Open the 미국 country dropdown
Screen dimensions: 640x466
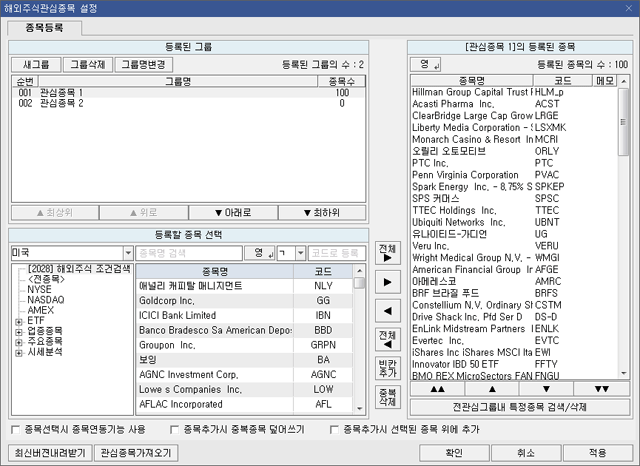pos(128,253)
